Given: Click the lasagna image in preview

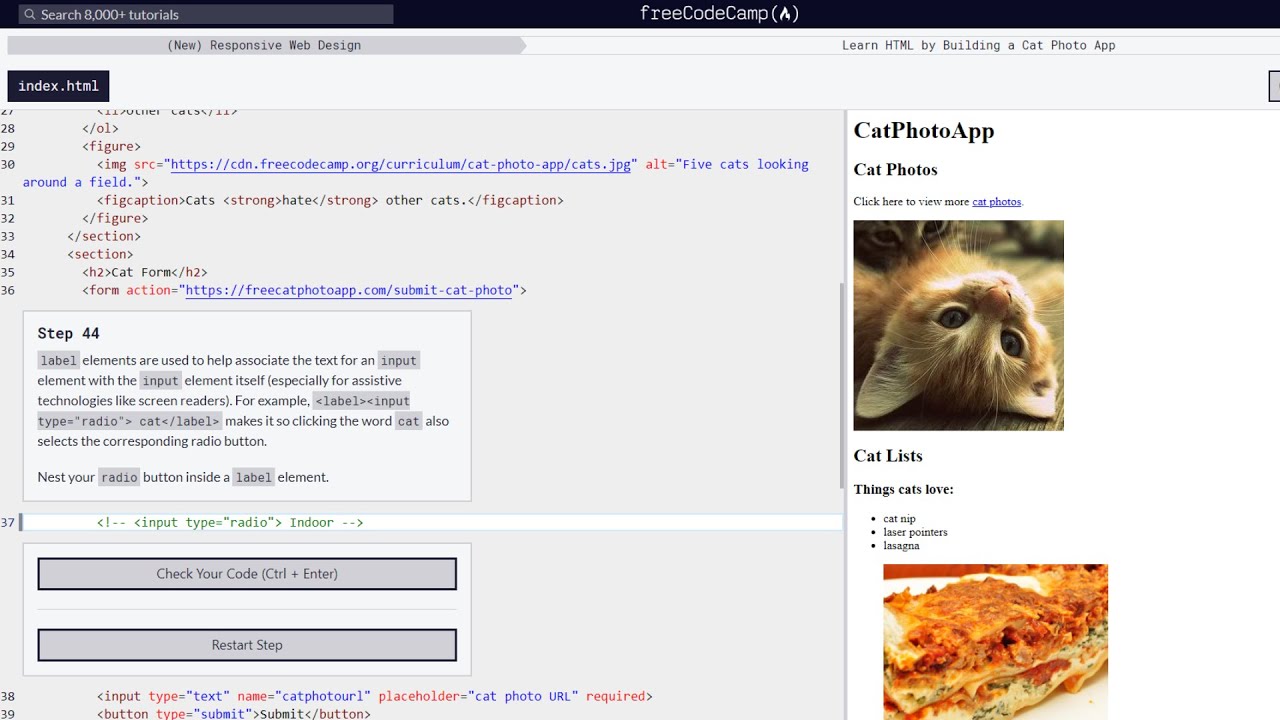Looking at the screenshot, I should (x=995, y=642).
